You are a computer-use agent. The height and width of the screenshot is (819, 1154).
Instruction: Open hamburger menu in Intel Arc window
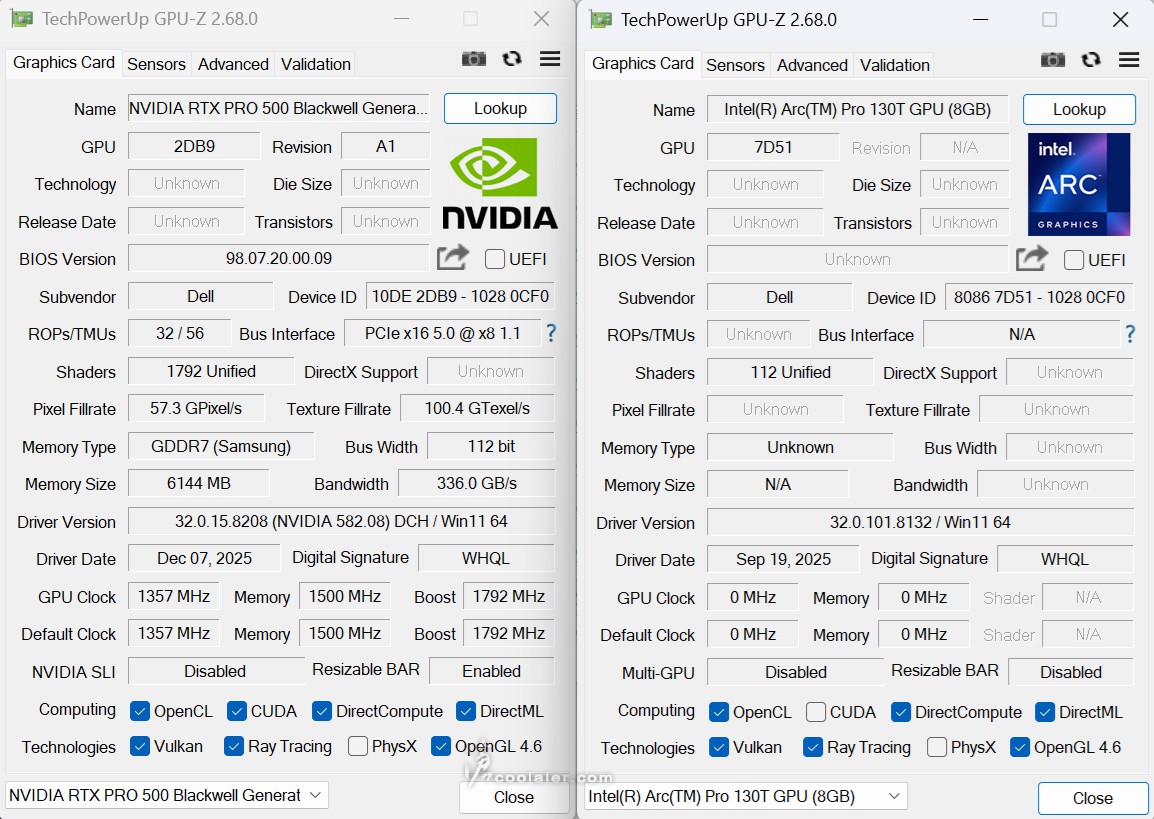pos(1129,60)
